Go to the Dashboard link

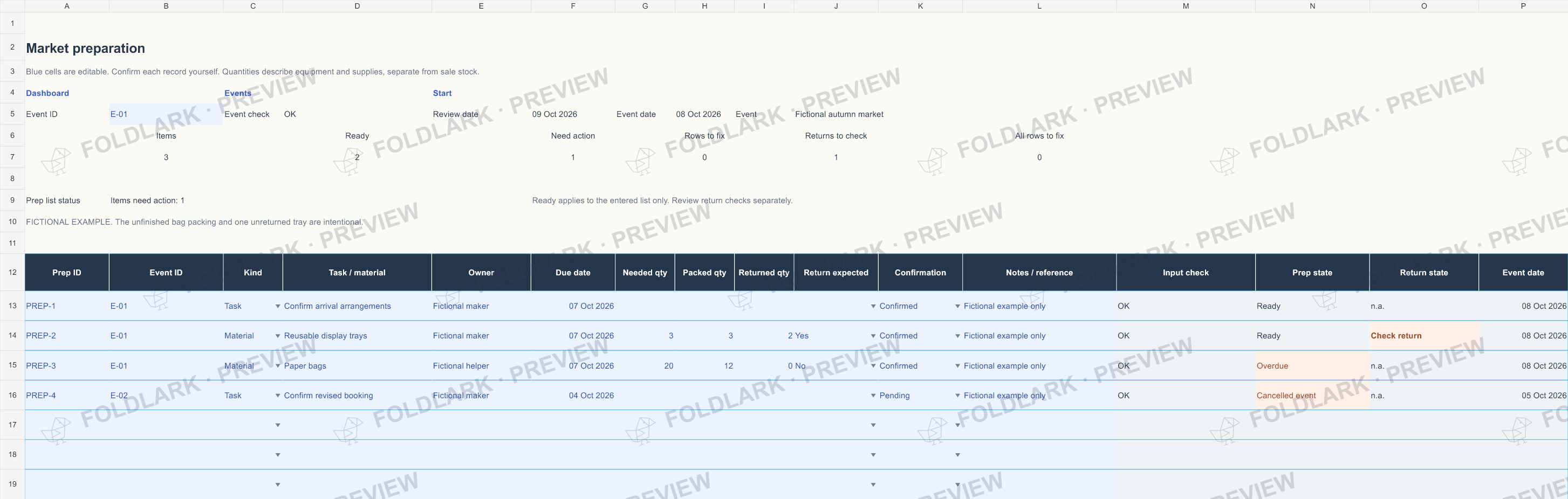(x=47, y=93)
